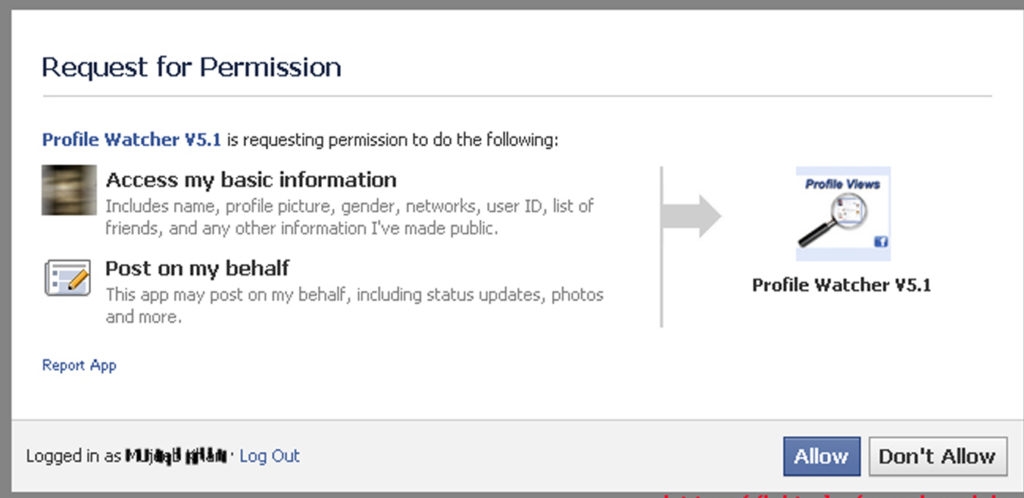Click the bold Profile Watcher V5.1 caption under icon
Viewport: 1024px width, 498px height.
[x=841, y=285]
